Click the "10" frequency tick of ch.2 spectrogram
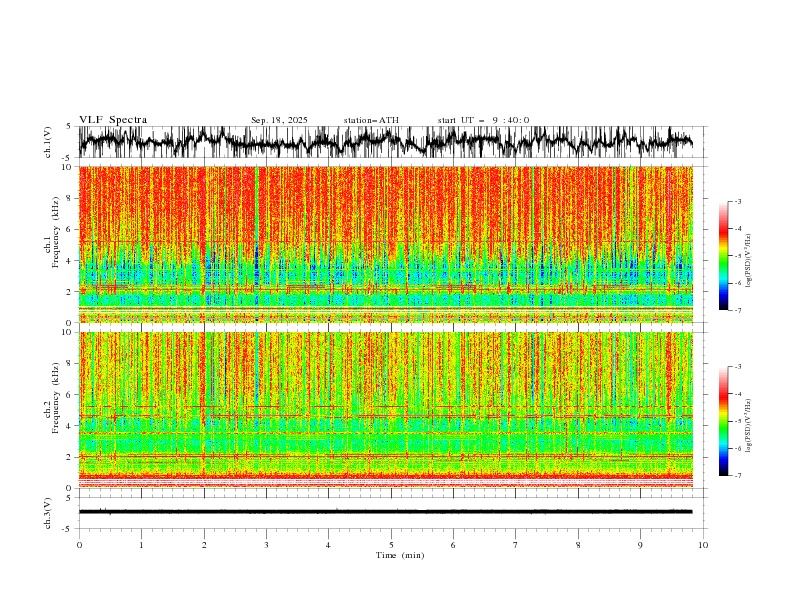This screenshot has height=612, width=792. pyautogui.click(x=67, y=332)
